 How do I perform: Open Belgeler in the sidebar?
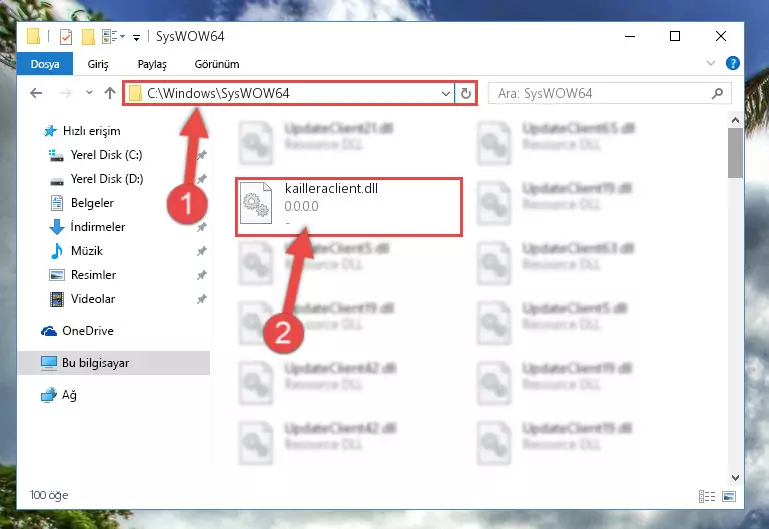[92, 203]
